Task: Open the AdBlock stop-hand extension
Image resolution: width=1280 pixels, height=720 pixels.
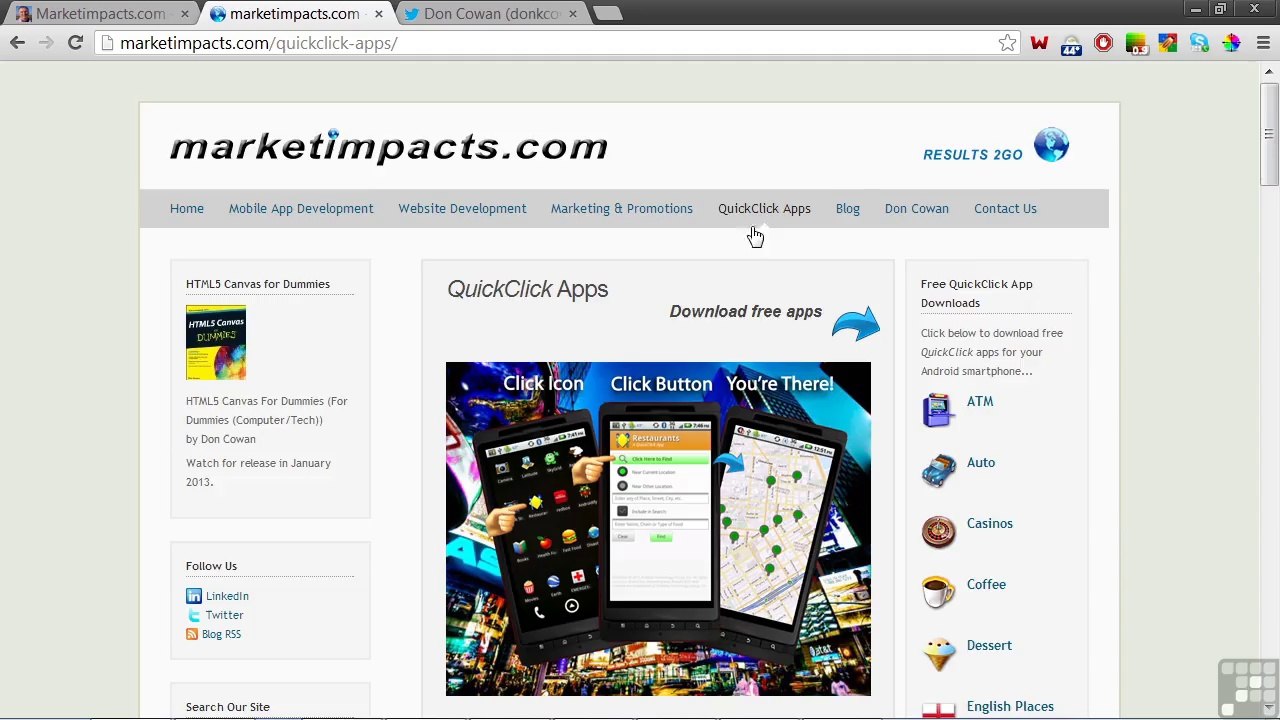Action: click(1103, 43)
